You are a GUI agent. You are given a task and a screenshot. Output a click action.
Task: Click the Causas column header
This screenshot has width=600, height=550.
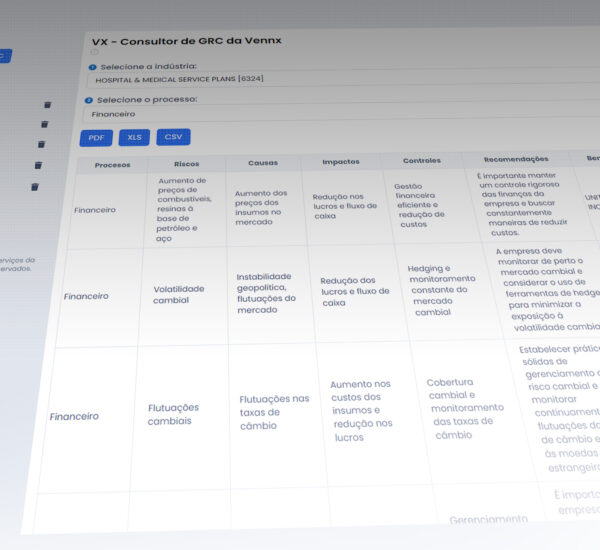tap(263, 163)
